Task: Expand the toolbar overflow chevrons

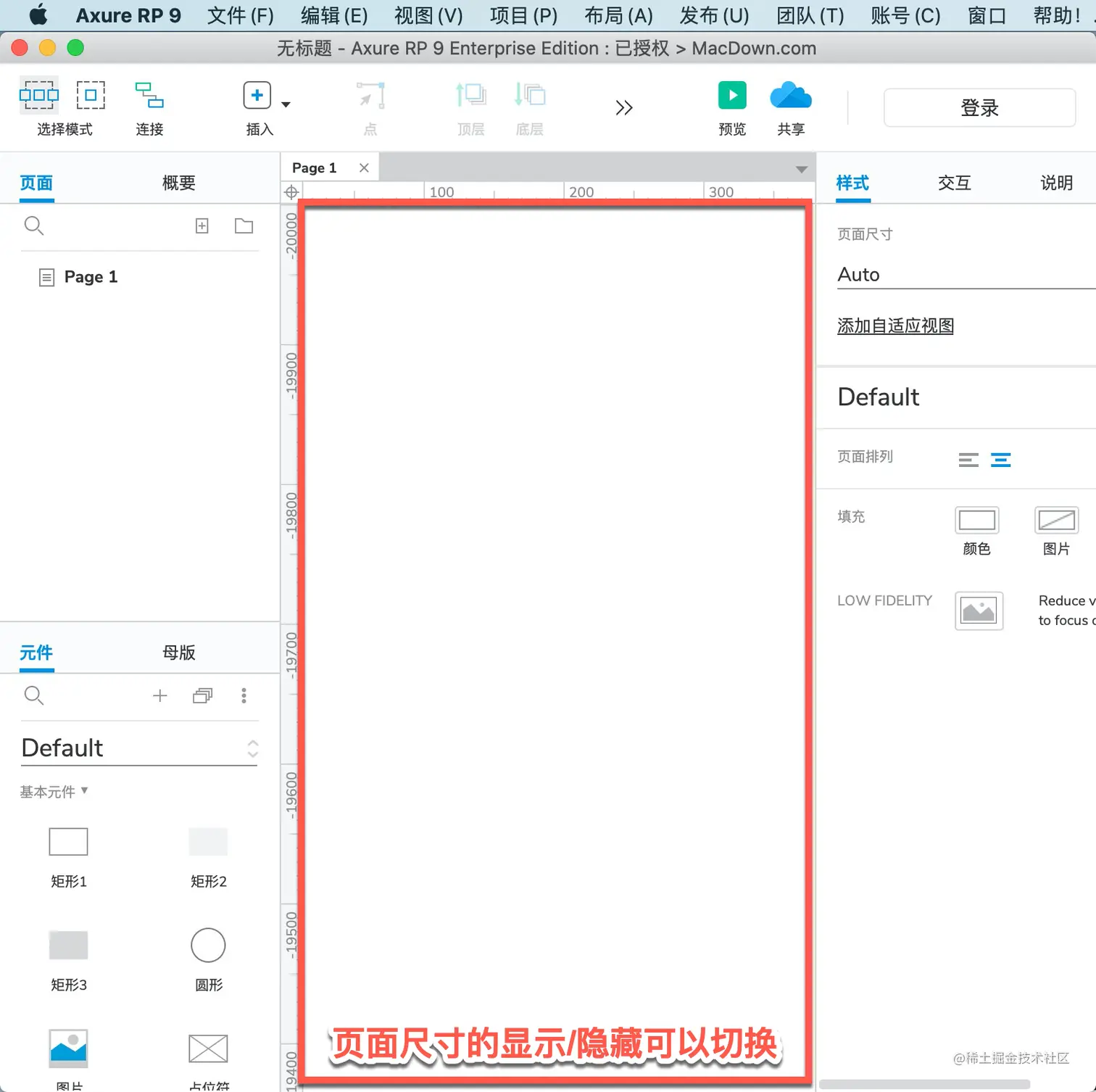Action: point(623,108)
